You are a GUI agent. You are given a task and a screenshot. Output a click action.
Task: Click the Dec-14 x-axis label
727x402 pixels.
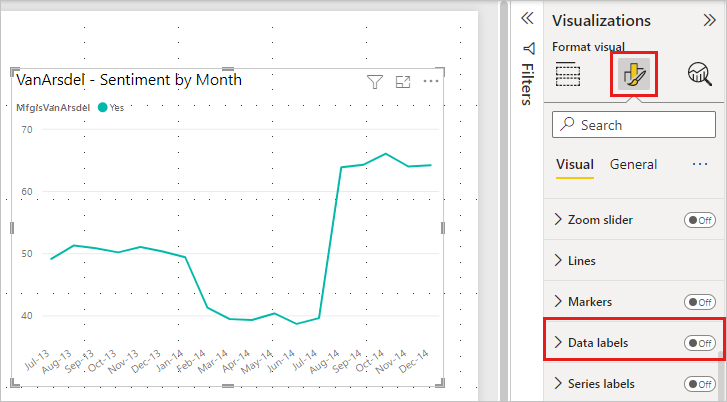(414, 362)
